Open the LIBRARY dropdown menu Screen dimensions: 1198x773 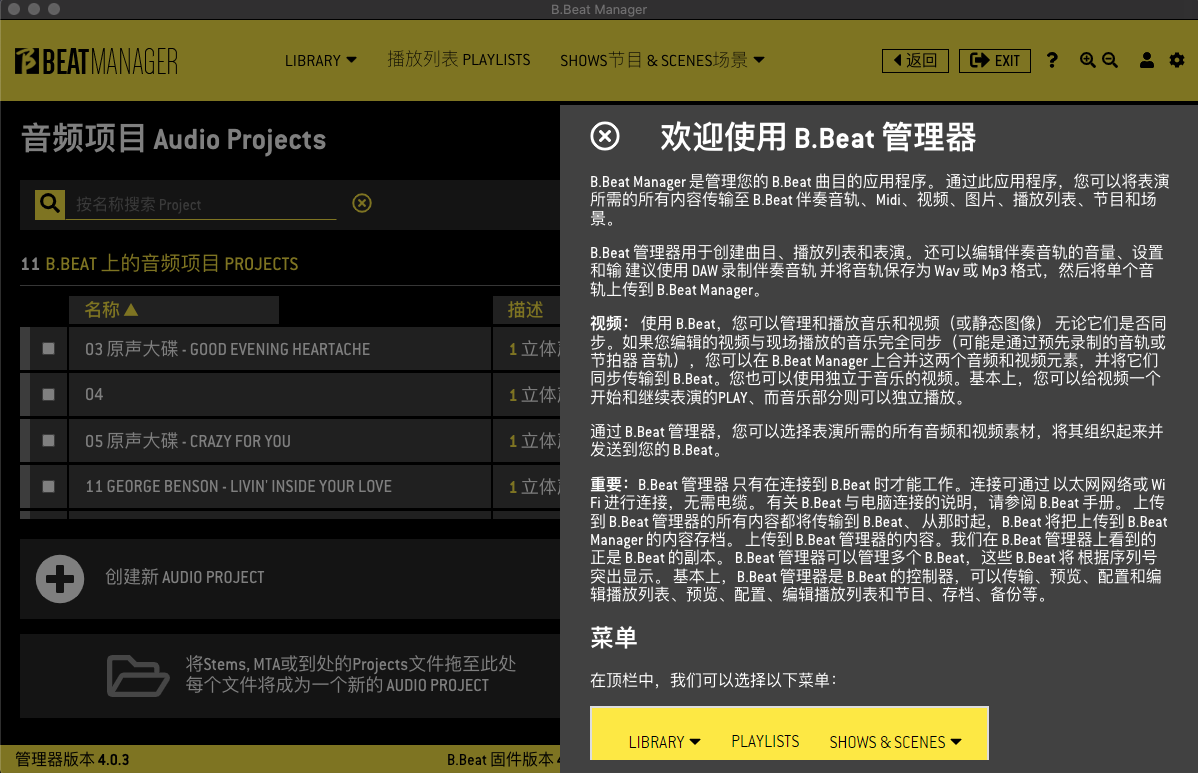tap(320, 60)
